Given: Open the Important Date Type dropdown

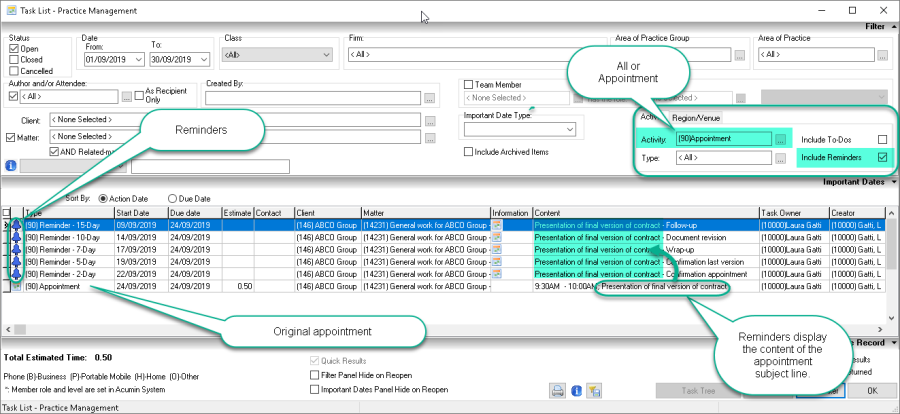Looking at the screenshot, I should (569, 130).
